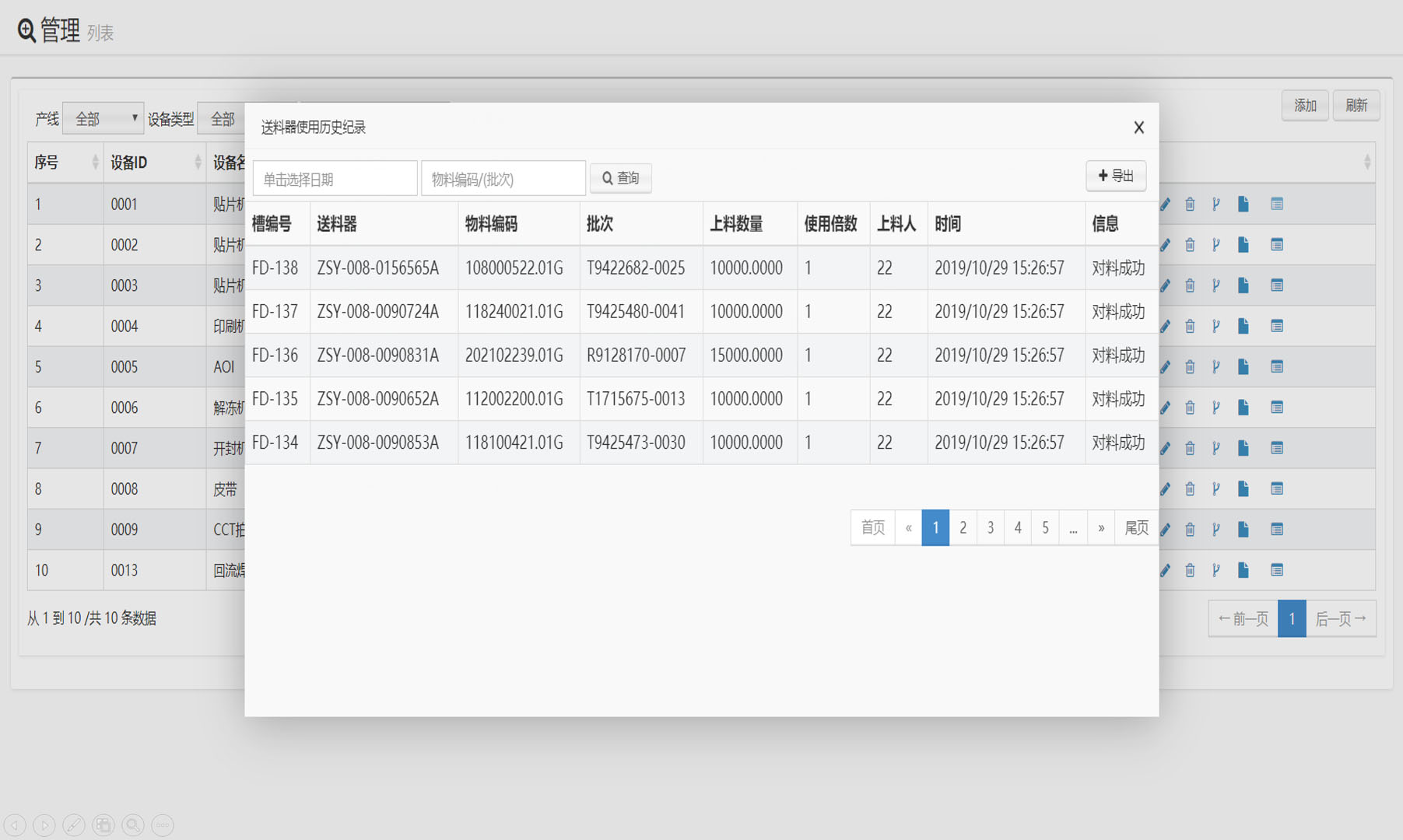Click the next slide arrow control
Screen dimensions: 1403x840
point(44,824)
